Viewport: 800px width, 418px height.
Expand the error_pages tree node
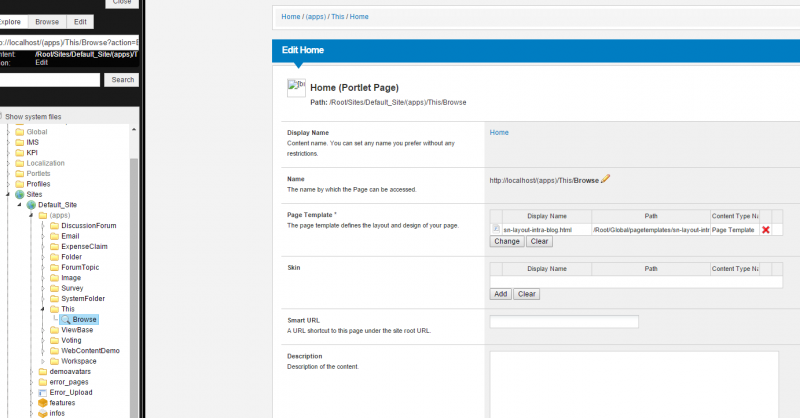click(x=31, y=382)
